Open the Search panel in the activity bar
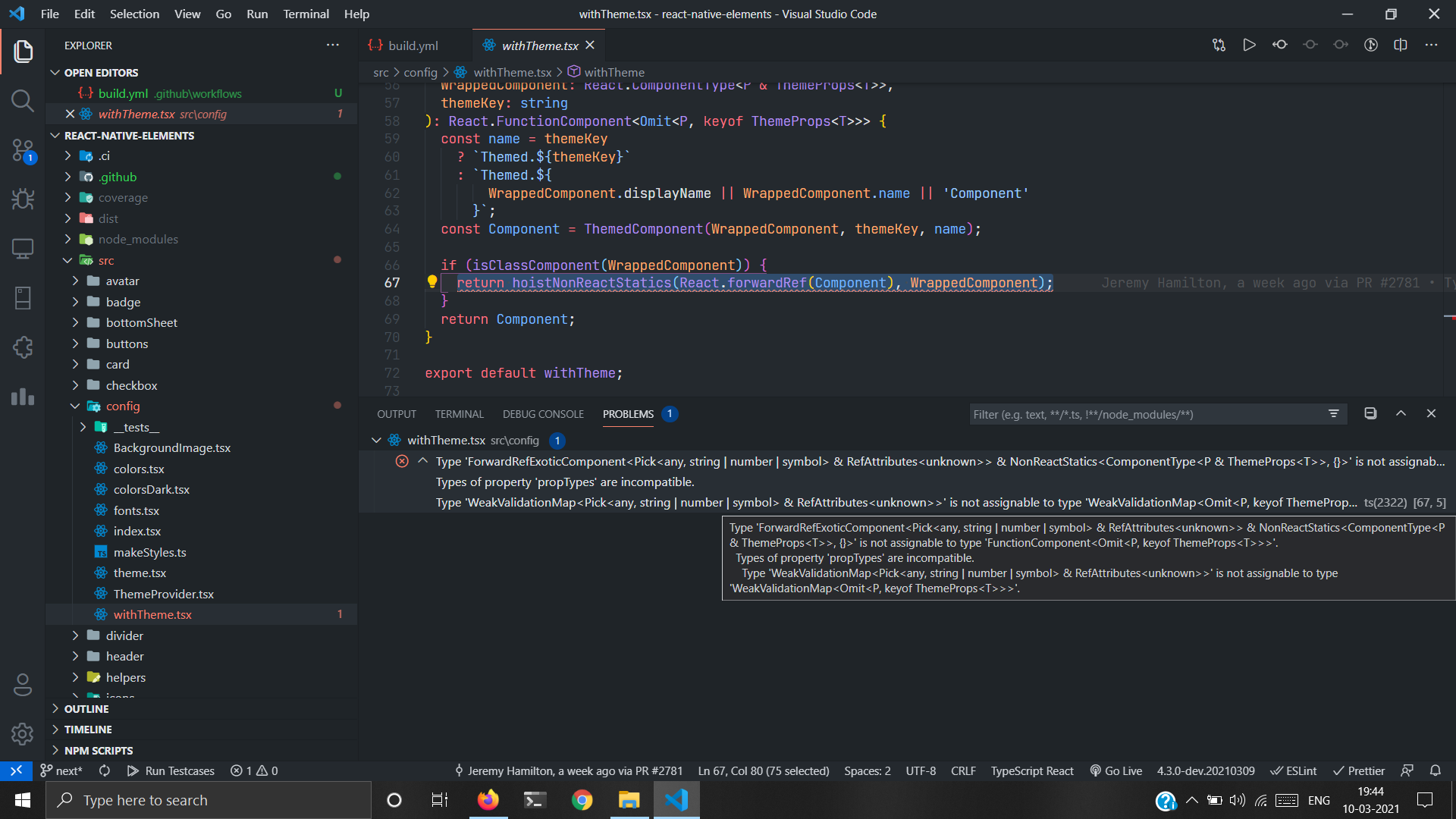1456x819 pixels. click(x=22, y=100)
